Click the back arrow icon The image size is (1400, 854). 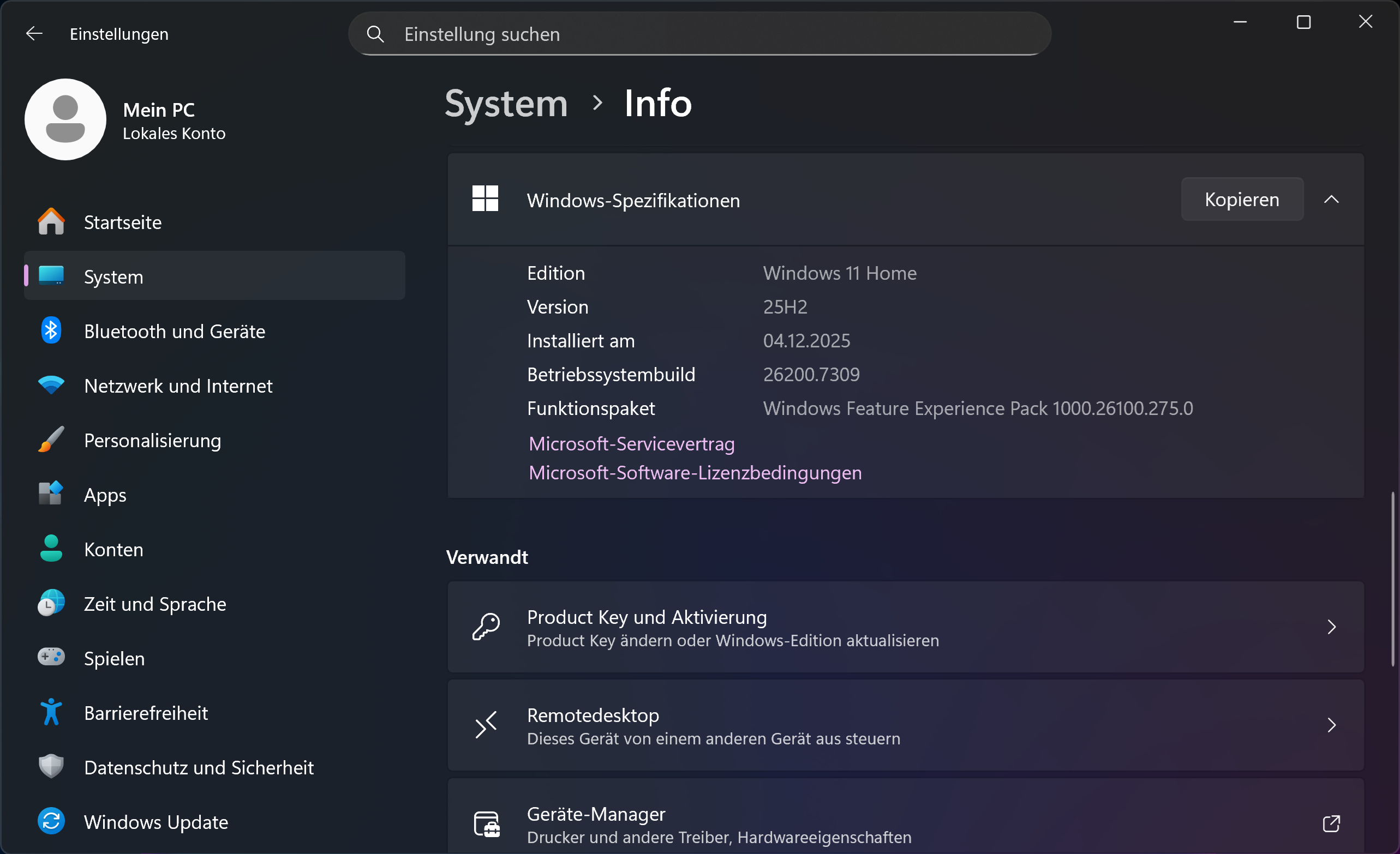pyautogui.click(x=34, y=34)
